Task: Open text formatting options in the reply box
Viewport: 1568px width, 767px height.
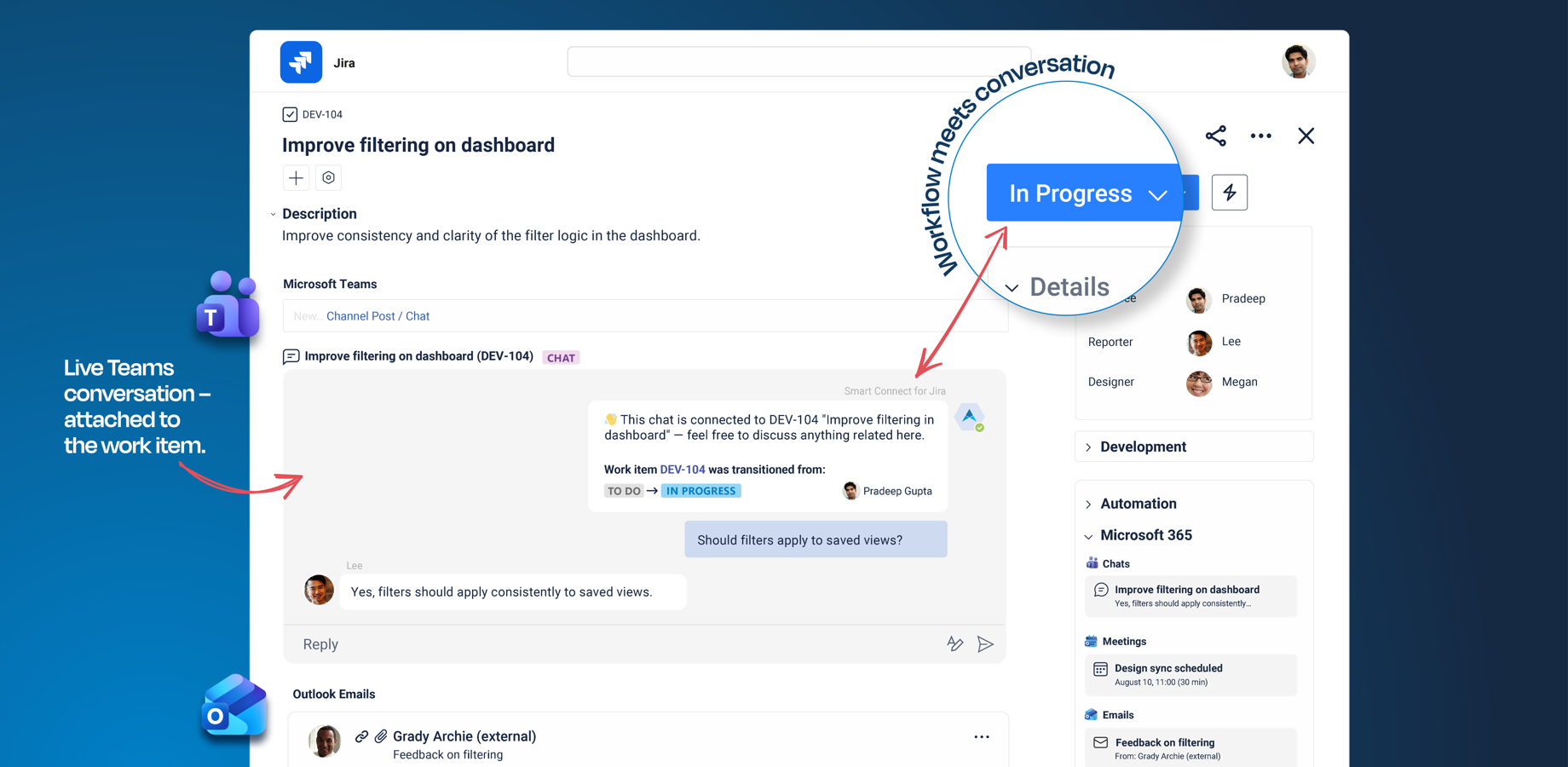Action: tap(954, 643)
